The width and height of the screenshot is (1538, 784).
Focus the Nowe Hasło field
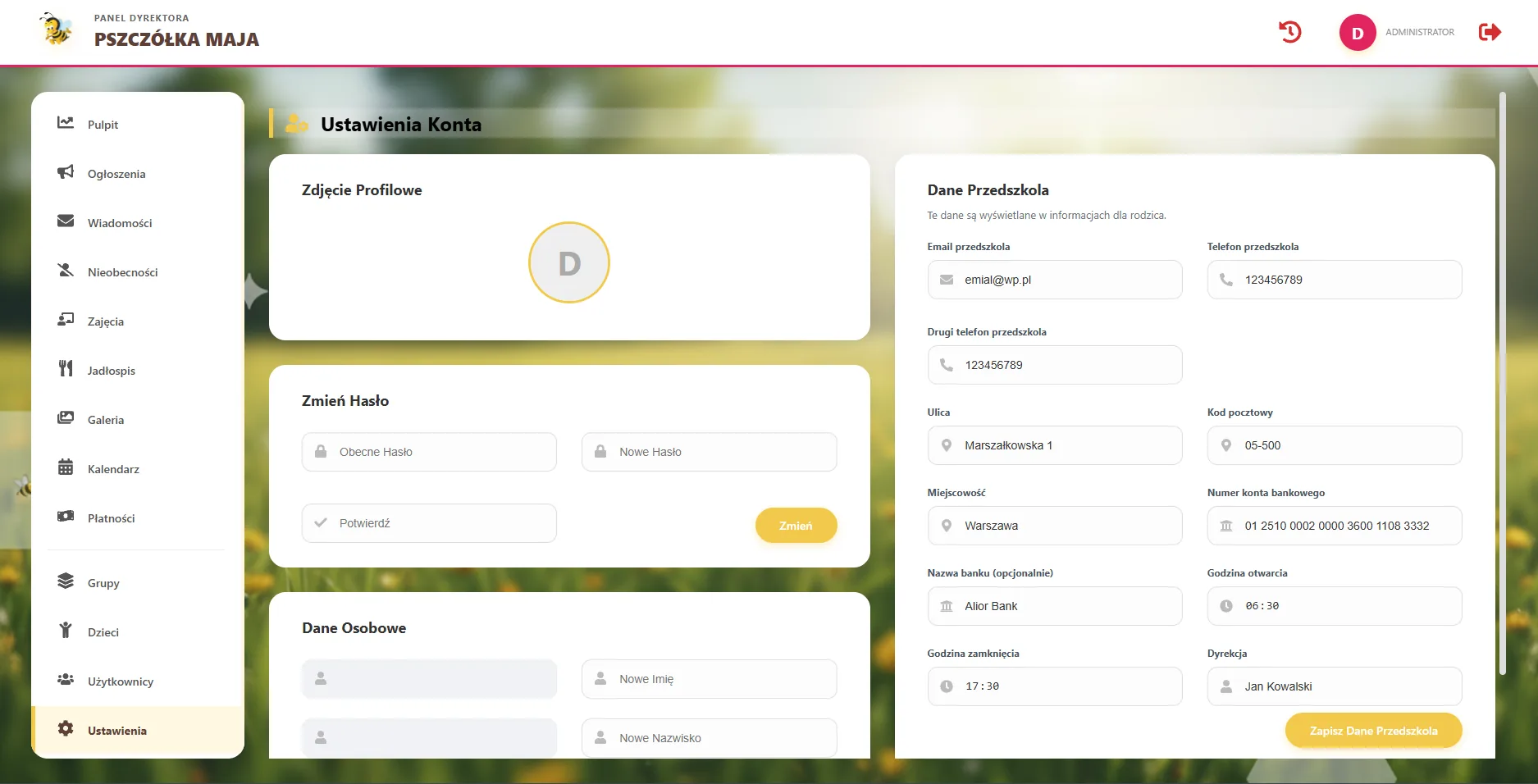(x=709, y=452)
